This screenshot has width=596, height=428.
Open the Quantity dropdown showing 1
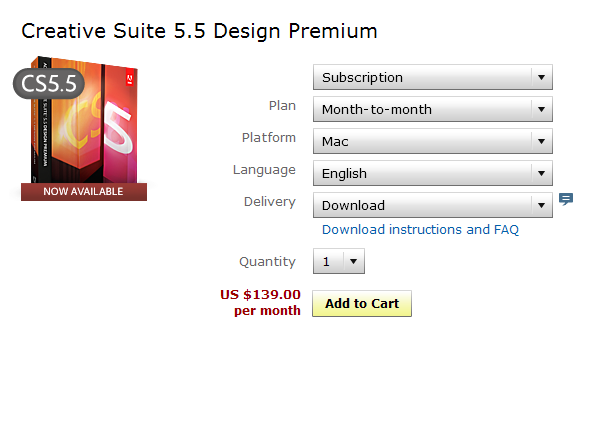tap(339, 261)
